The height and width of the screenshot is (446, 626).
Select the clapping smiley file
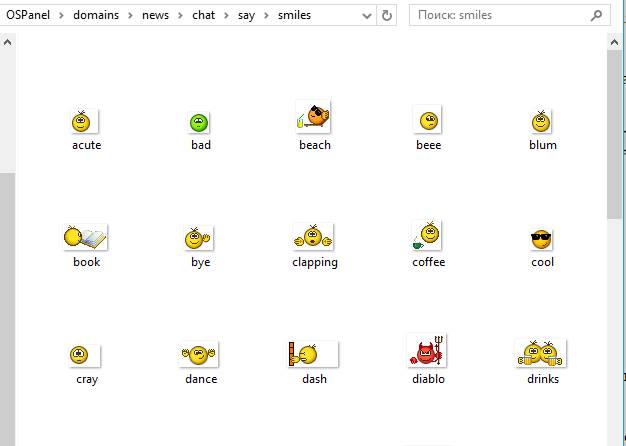[x=314, y=237]
